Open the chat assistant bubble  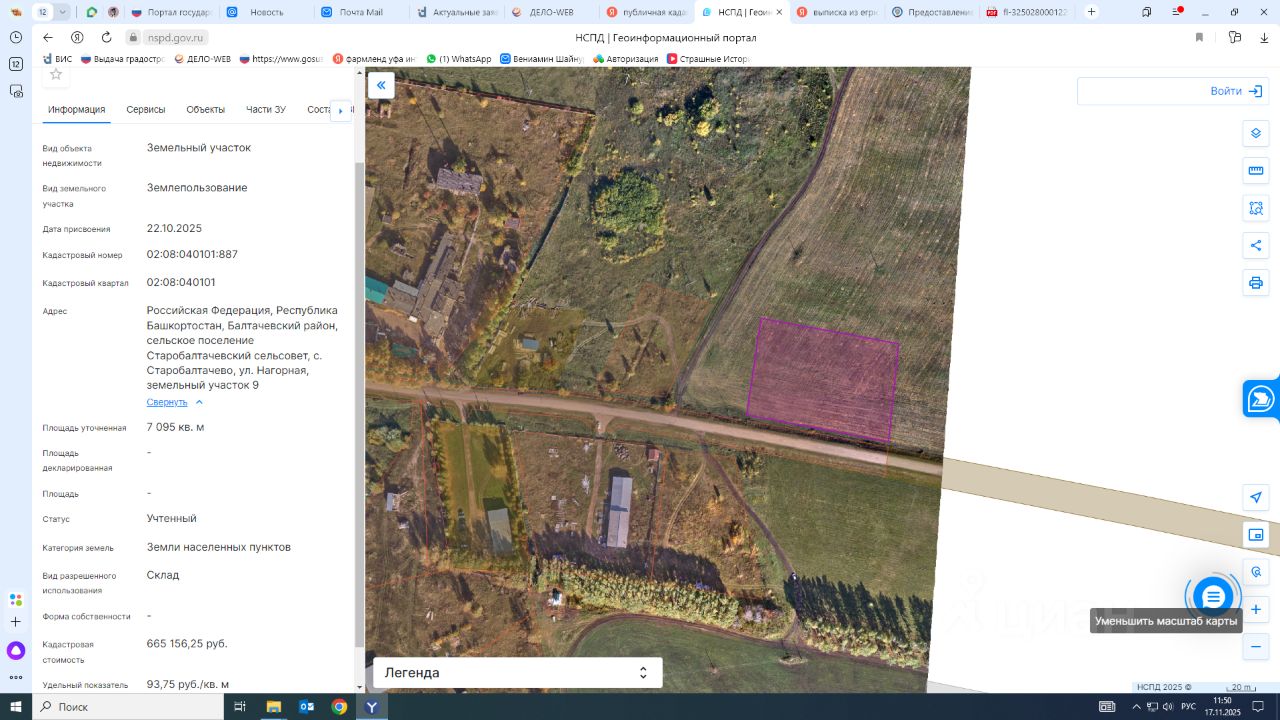[x=1213, y=597]
